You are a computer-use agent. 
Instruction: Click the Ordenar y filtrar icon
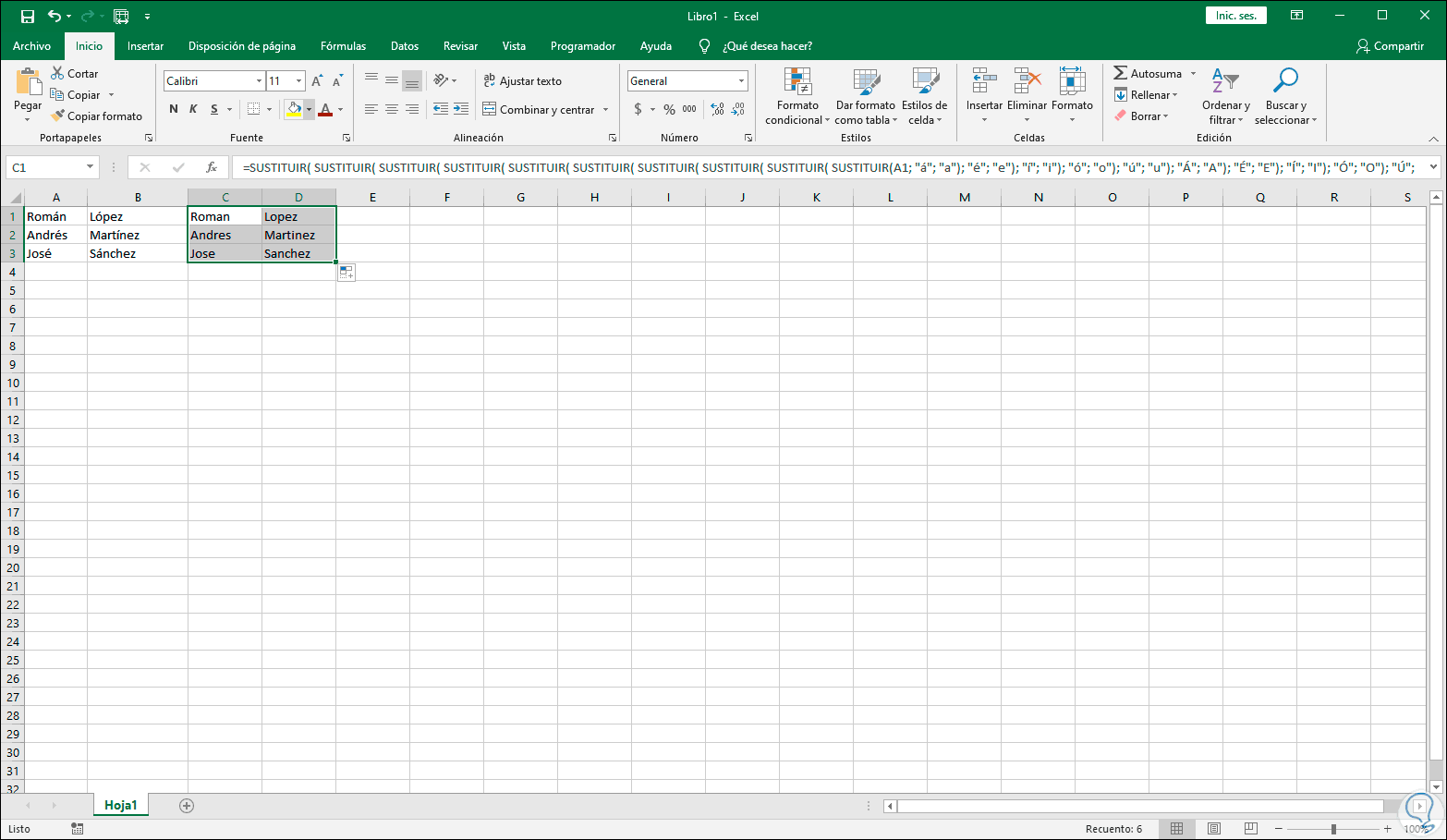1225,97
